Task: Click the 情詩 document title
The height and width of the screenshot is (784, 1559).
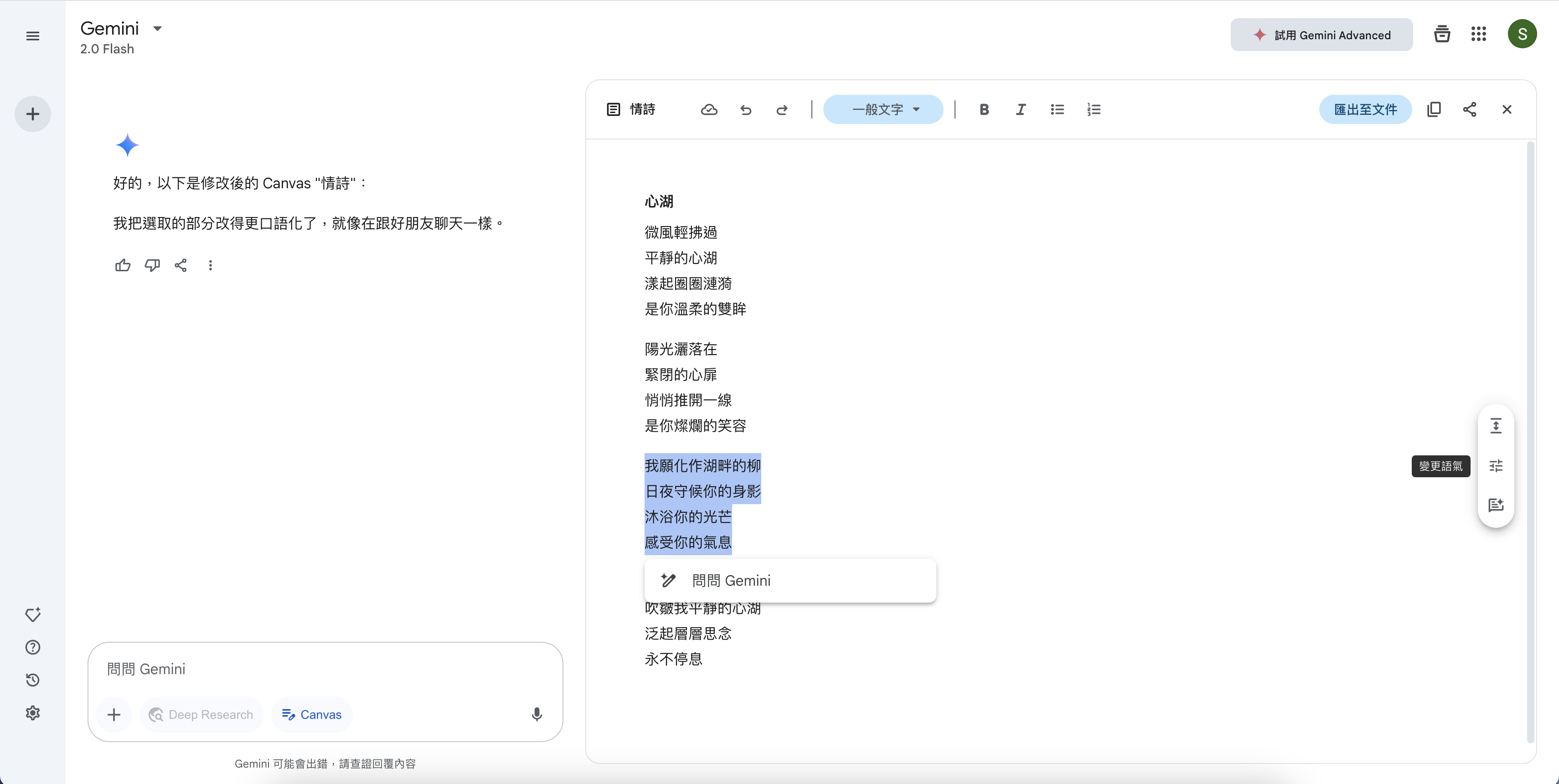Action: tap(643, 109)
